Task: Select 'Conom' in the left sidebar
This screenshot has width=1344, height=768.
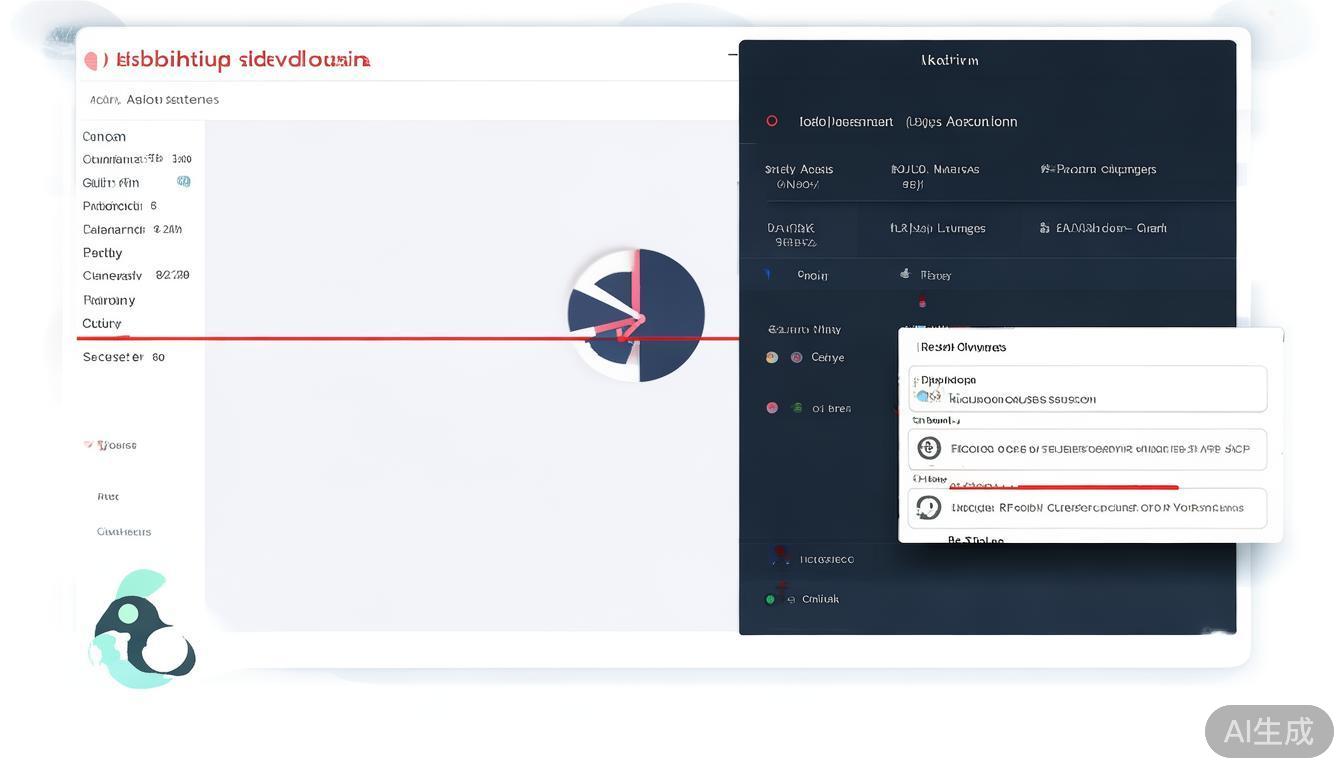Action: (x=104, y=137)
